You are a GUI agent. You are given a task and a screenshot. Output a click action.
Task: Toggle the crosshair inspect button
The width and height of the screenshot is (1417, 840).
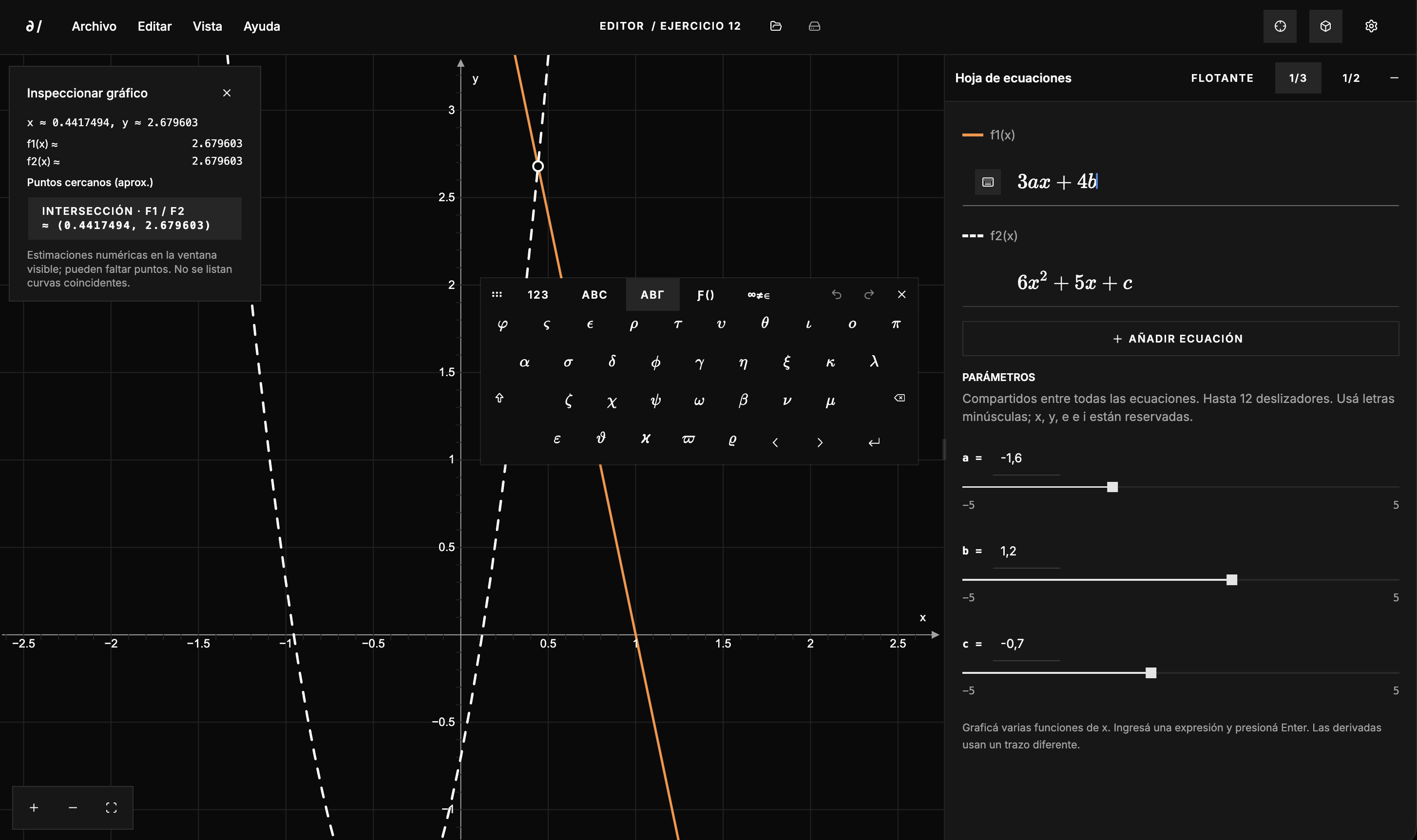pos(1280,26)
